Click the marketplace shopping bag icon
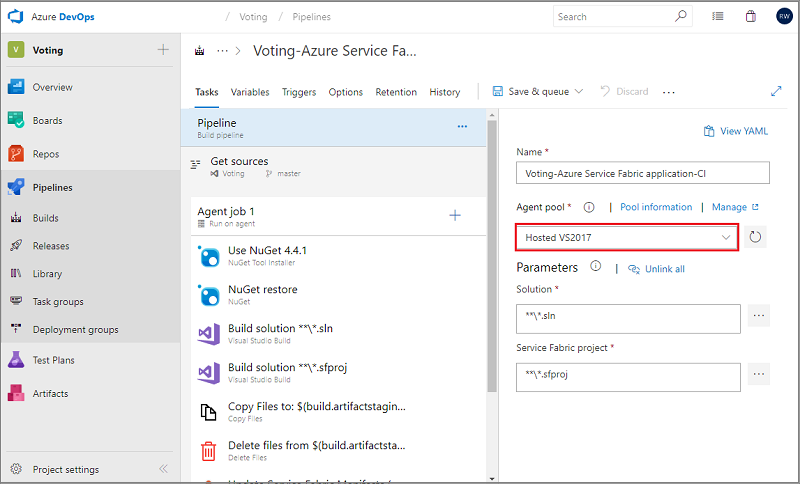Screen dimensions: 800x484 pos(750,16)
